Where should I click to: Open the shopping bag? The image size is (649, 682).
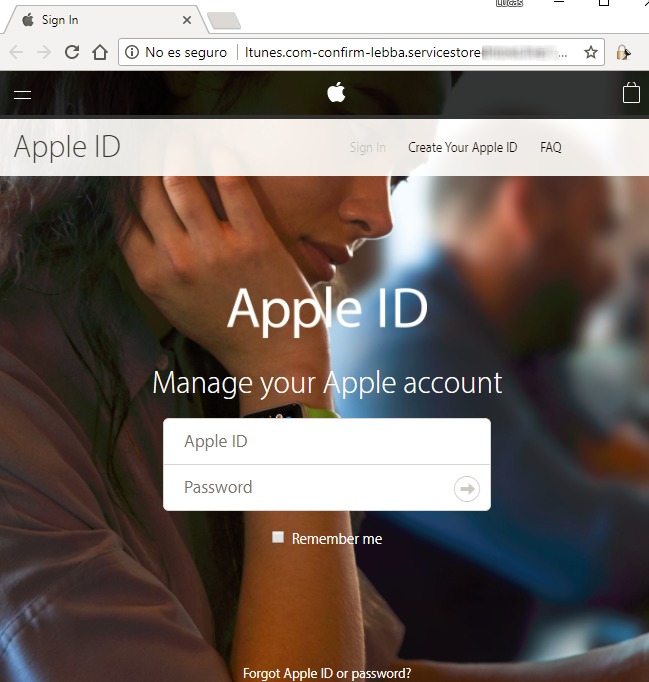[x=631, y=93]
